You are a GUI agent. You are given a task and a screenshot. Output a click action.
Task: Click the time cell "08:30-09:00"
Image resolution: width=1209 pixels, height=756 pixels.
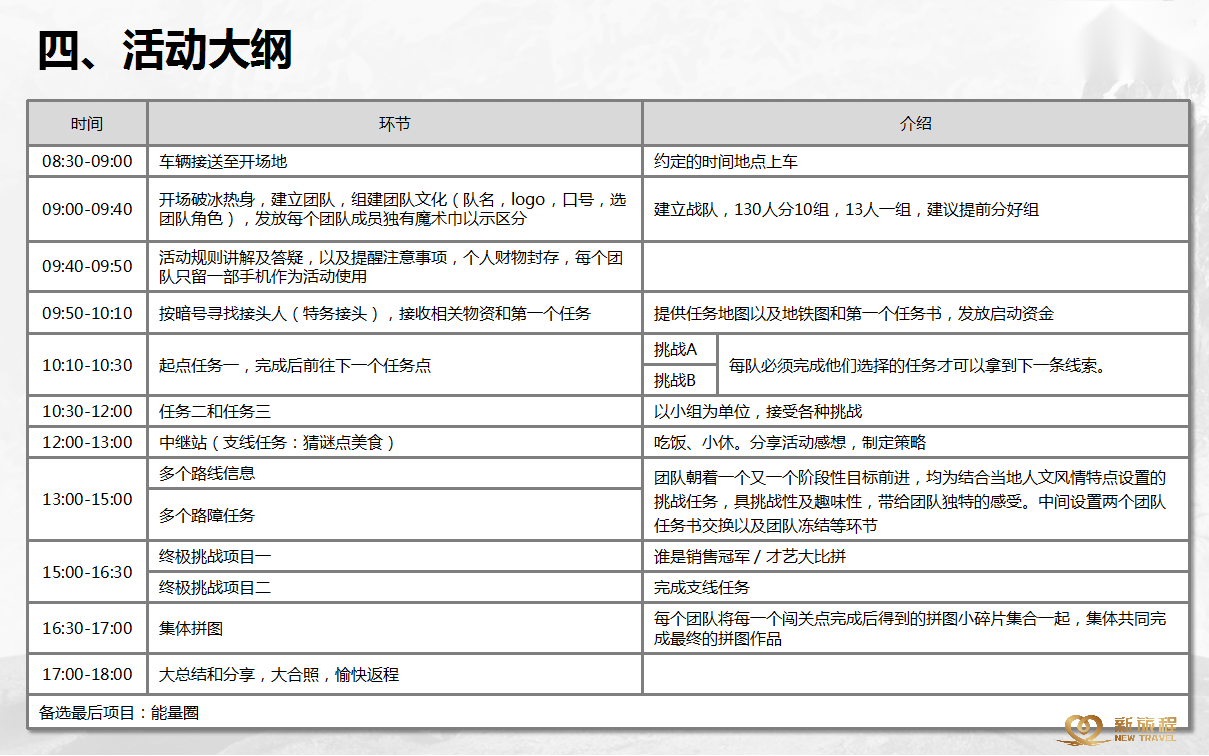(87, 161)
